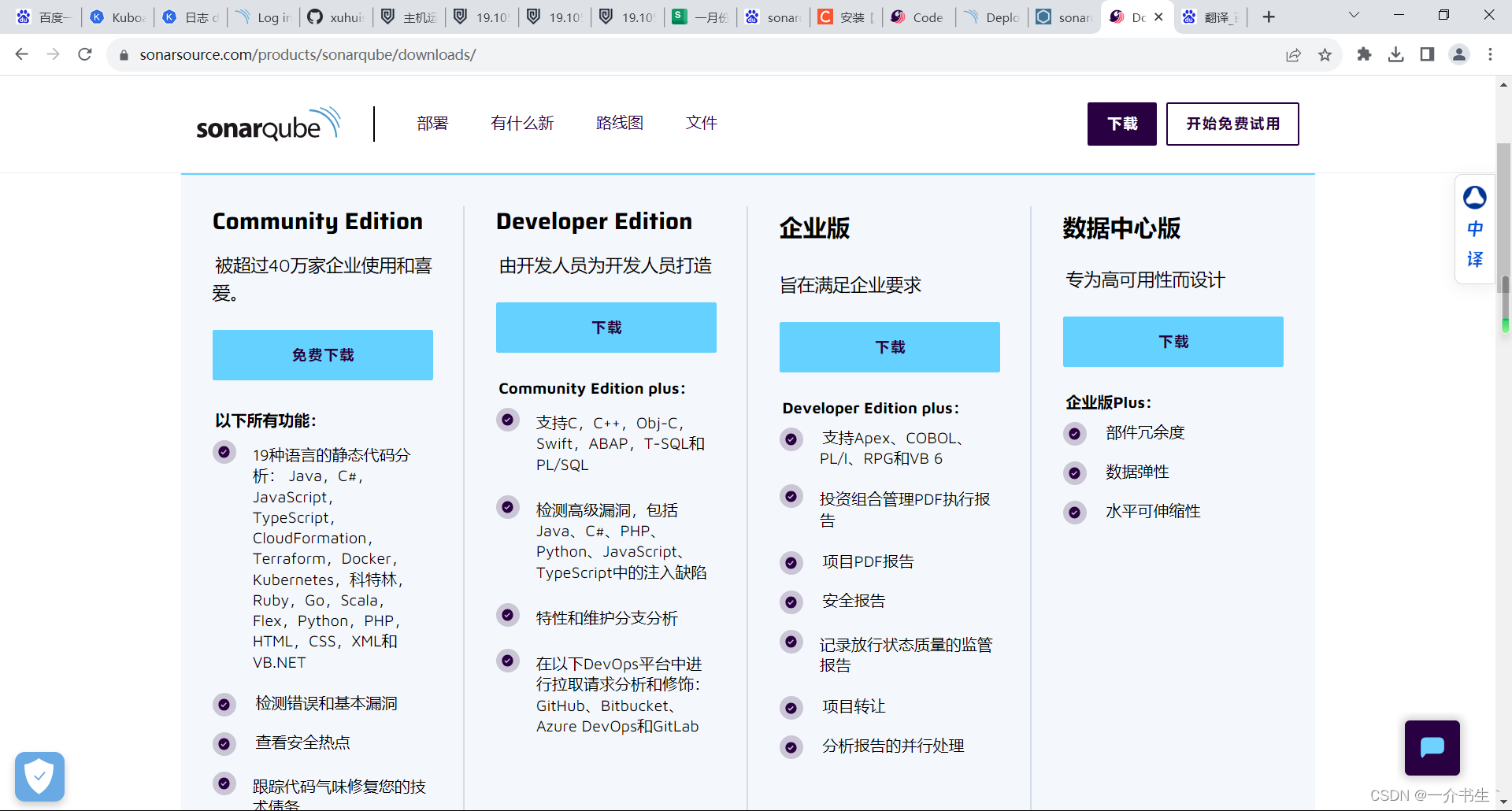Click the '中' translation language toggle
Screen dimensions: 1512x811
point(1475,229)
